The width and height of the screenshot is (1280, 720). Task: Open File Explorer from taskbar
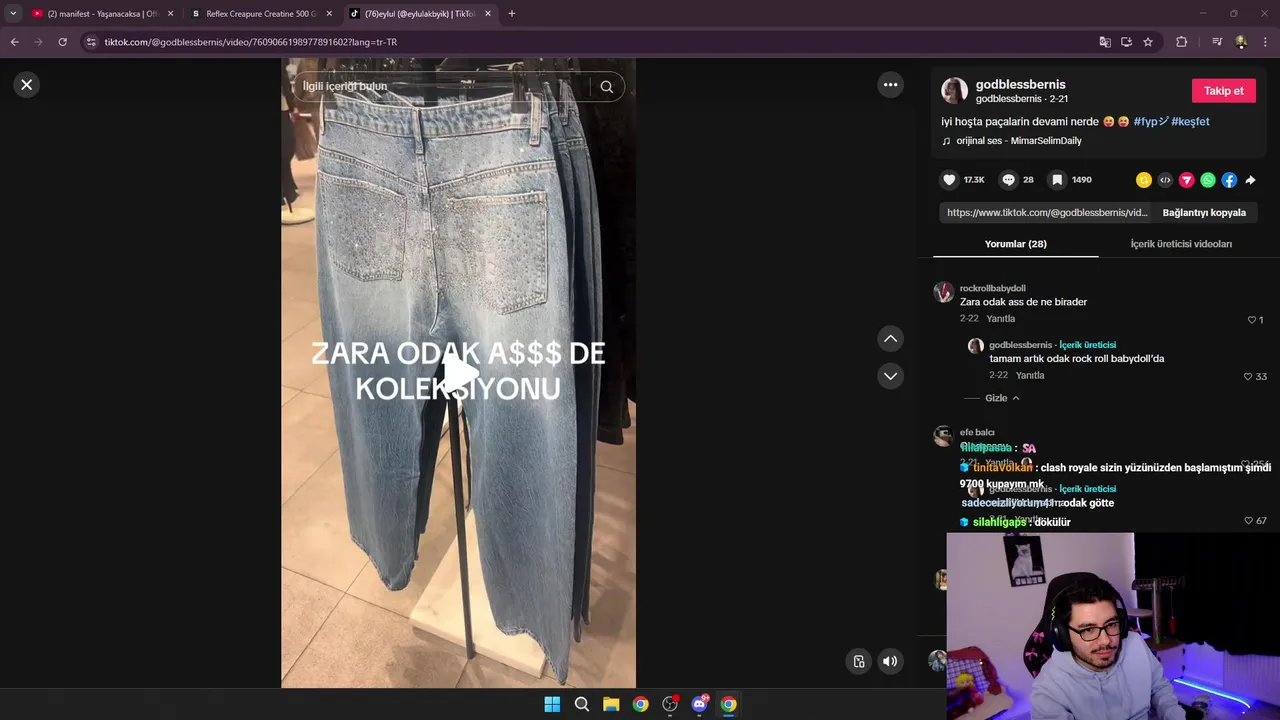coord(611,704)
